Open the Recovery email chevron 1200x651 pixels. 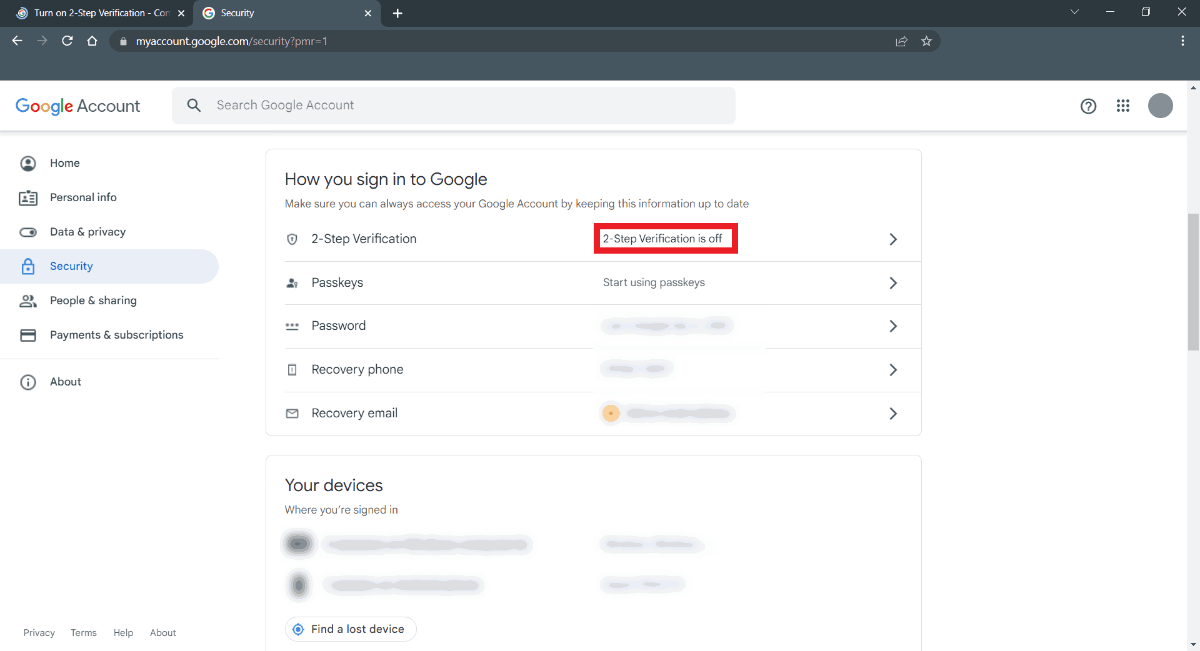(x=893, y=413)
